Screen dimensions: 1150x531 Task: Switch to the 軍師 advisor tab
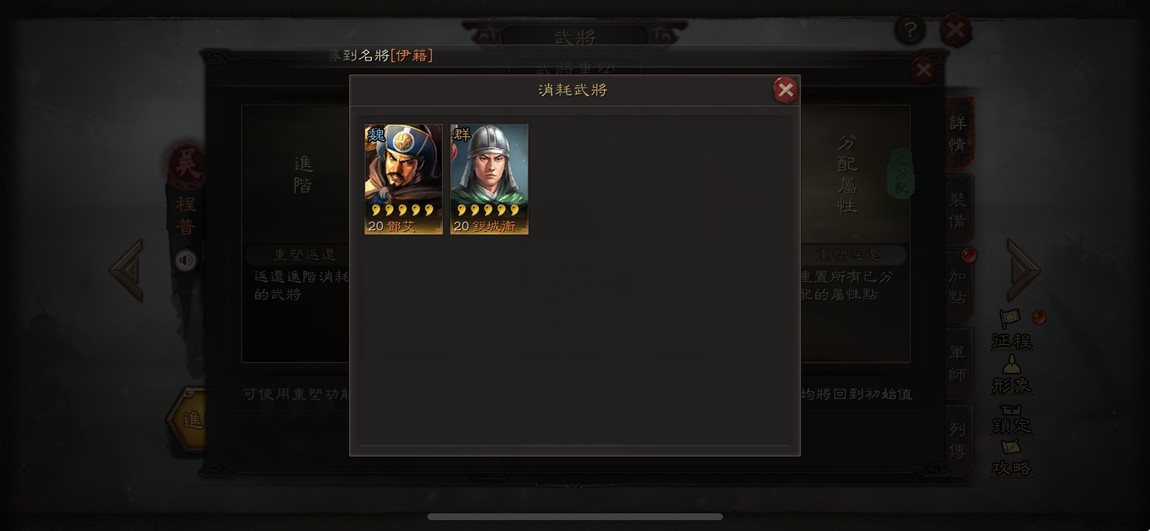959,364
